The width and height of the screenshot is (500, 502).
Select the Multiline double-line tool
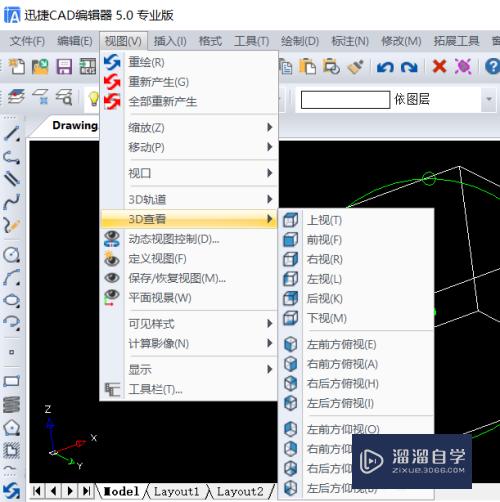pos(12,179)
